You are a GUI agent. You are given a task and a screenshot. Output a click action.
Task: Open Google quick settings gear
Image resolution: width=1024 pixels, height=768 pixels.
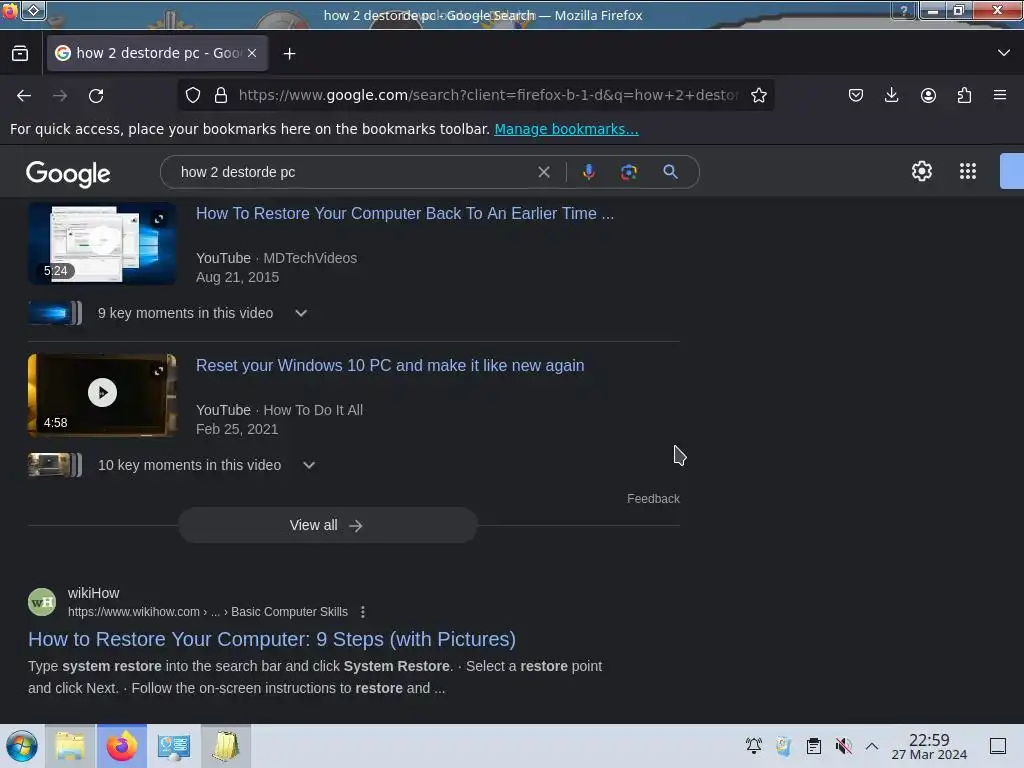click(x=921, y=171)
